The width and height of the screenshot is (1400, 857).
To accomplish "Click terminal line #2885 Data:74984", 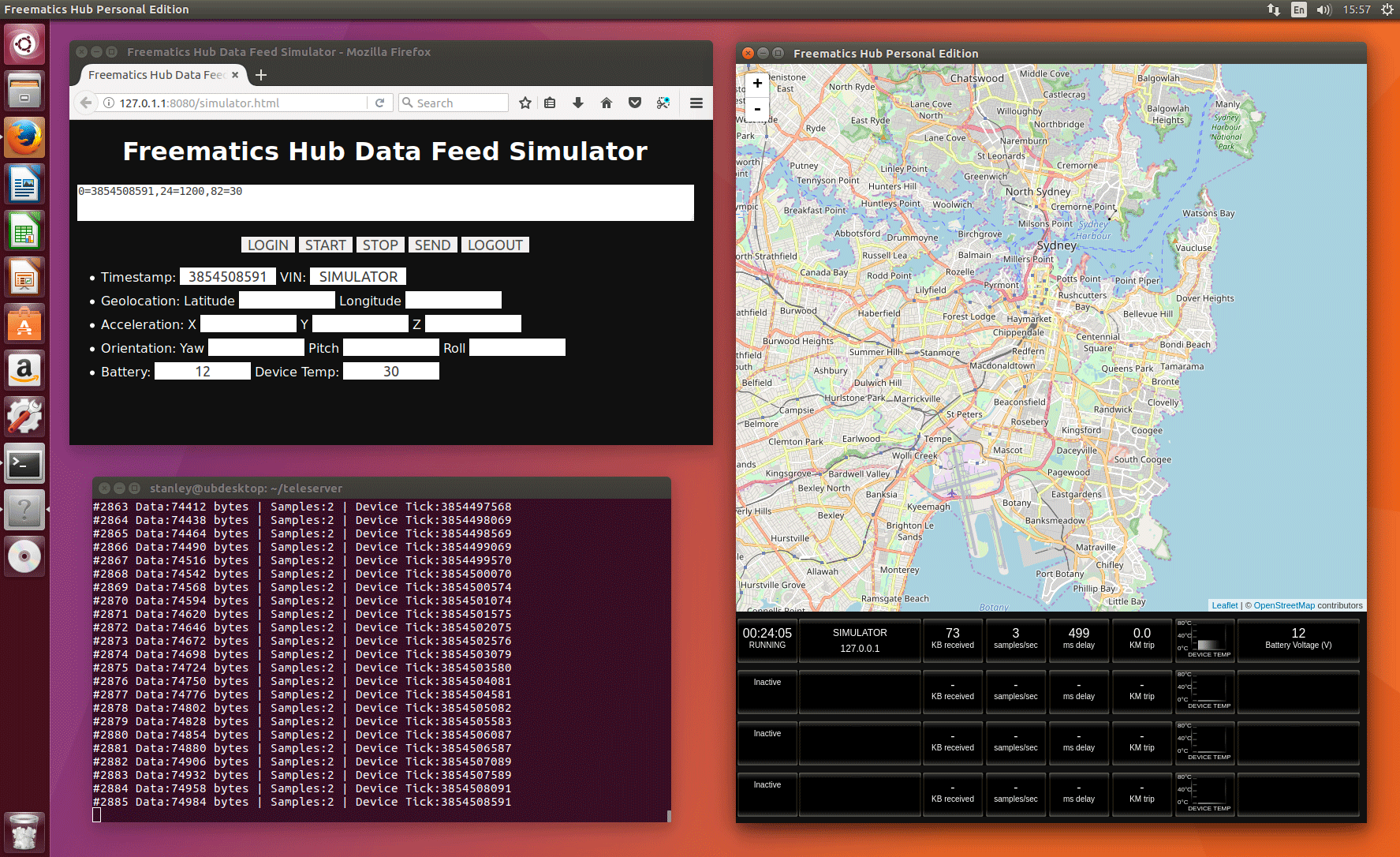I will click(302, 802).
